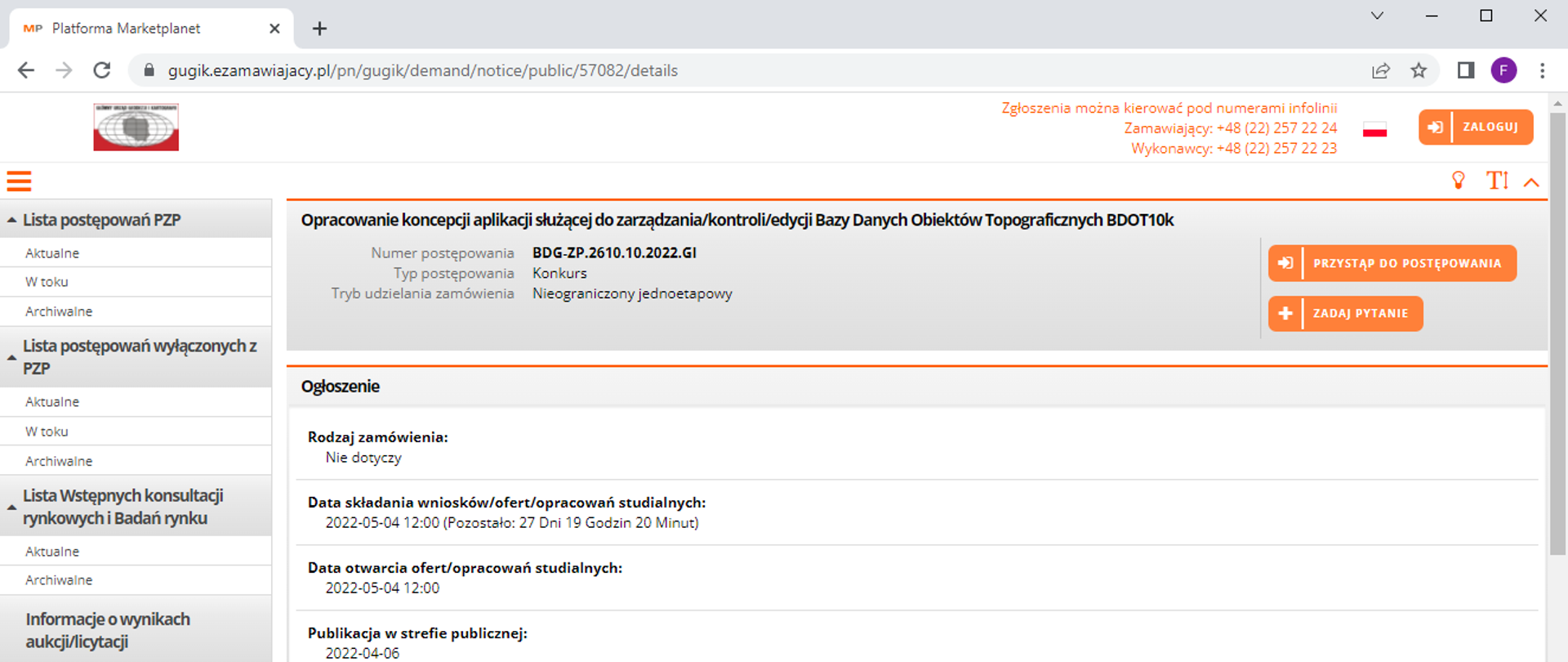Click the Polish flag language icon
Screen dimensions: 1568x662
pyautogui.click(x=1374, y=129)
